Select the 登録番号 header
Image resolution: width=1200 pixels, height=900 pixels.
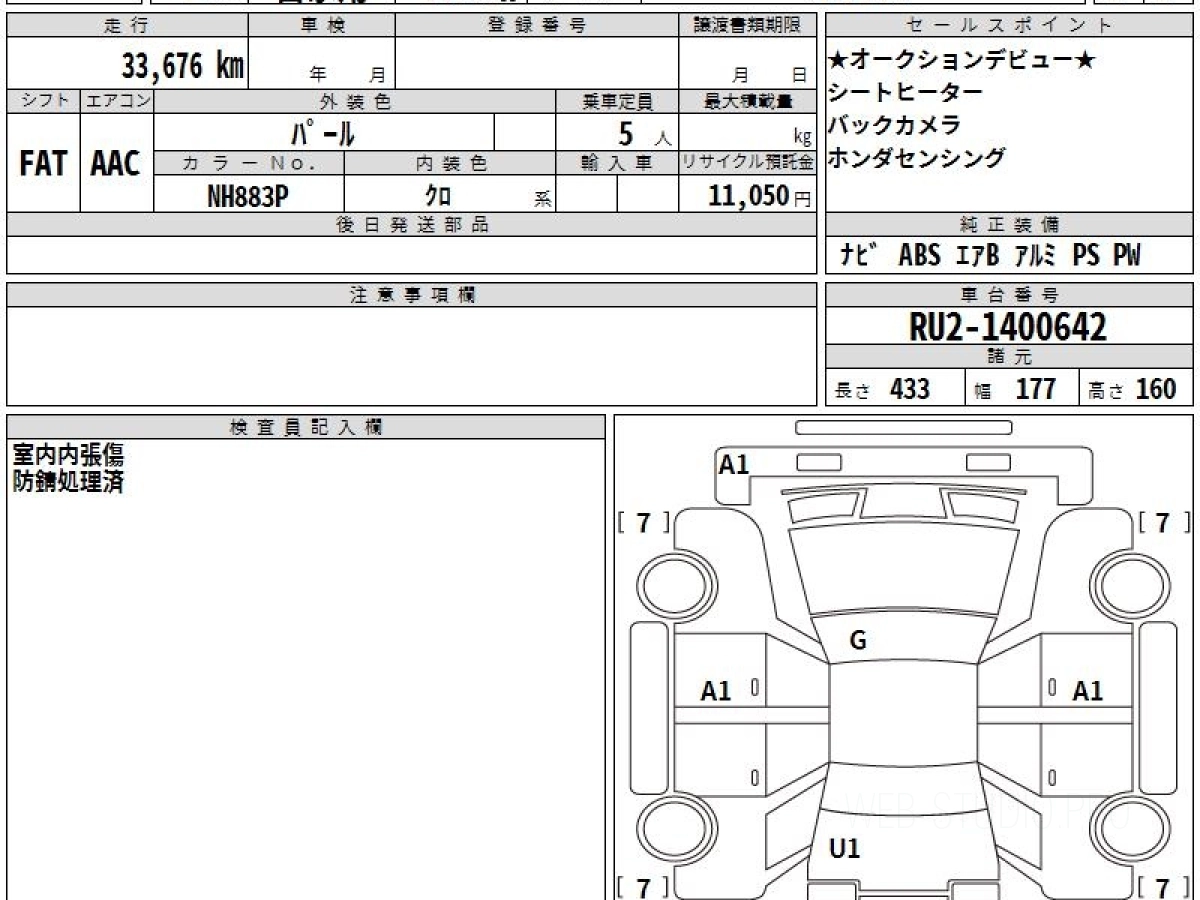click(x=537, y=26)
